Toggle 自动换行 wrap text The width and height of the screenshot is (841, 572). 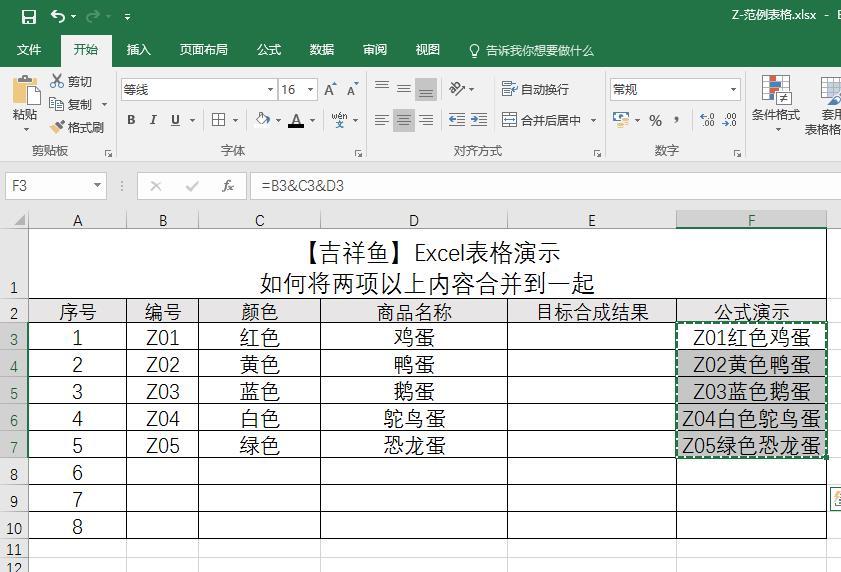coord(535,89)
